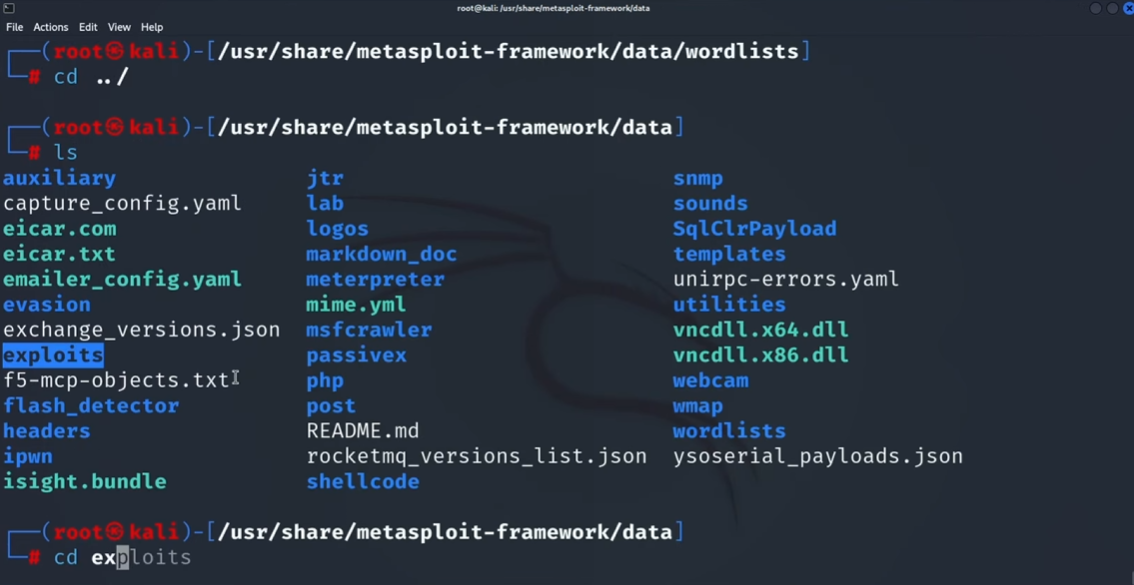Click the terminal icon in the title bar

click(x=9, y=8)
